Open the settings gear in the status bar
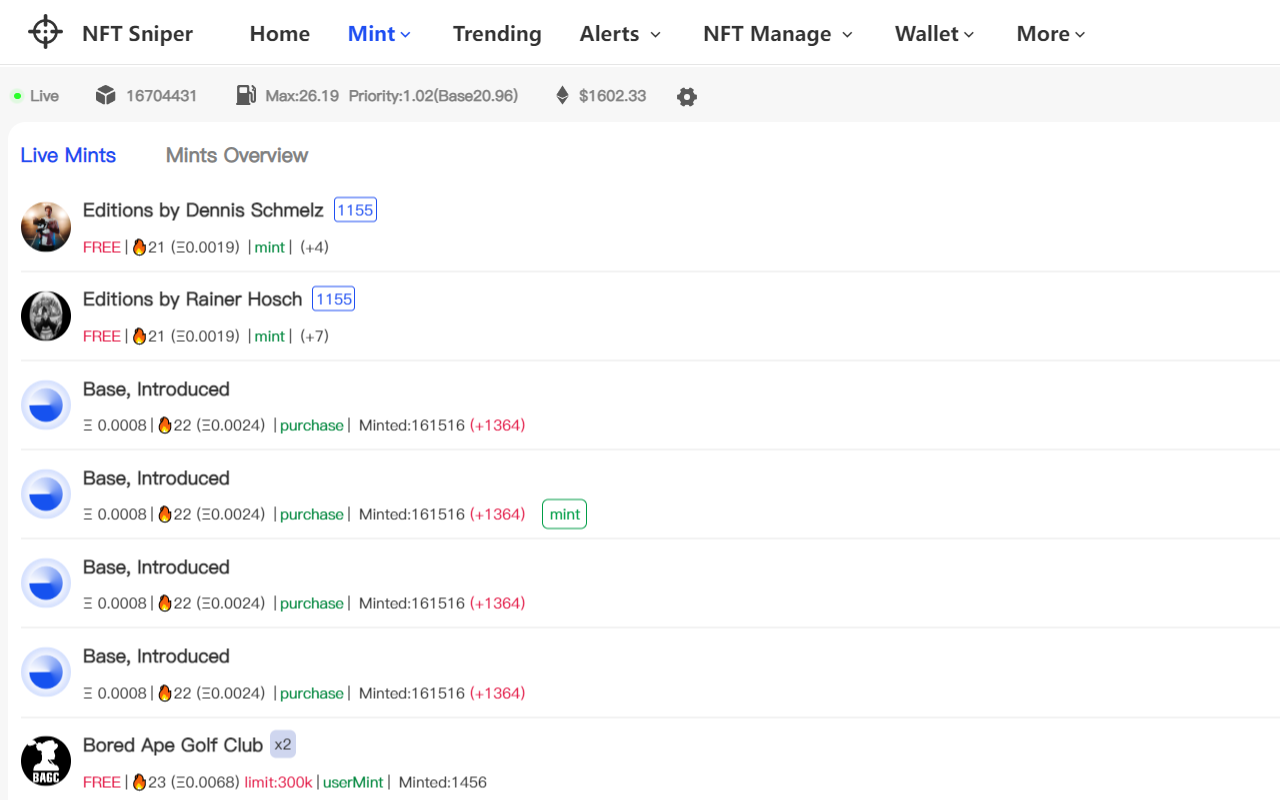The image size is (1280, 800). tap(687, 96)
